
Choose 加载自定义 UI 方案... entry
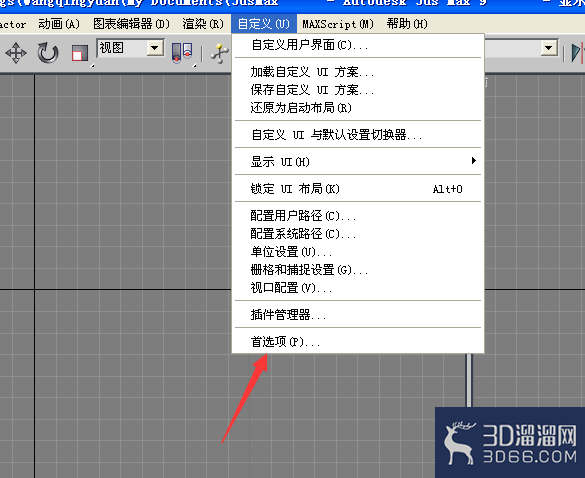[358, 72]
